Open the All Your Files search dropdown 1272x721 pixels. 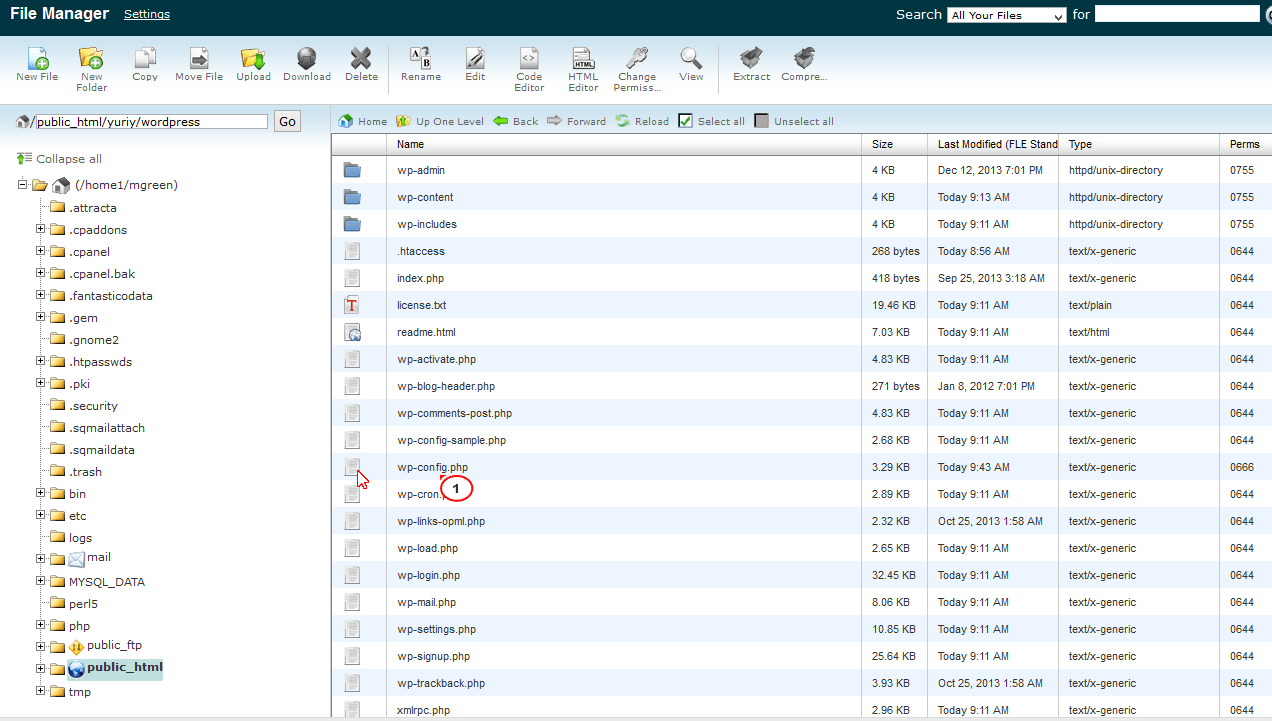click(1006, 15)
